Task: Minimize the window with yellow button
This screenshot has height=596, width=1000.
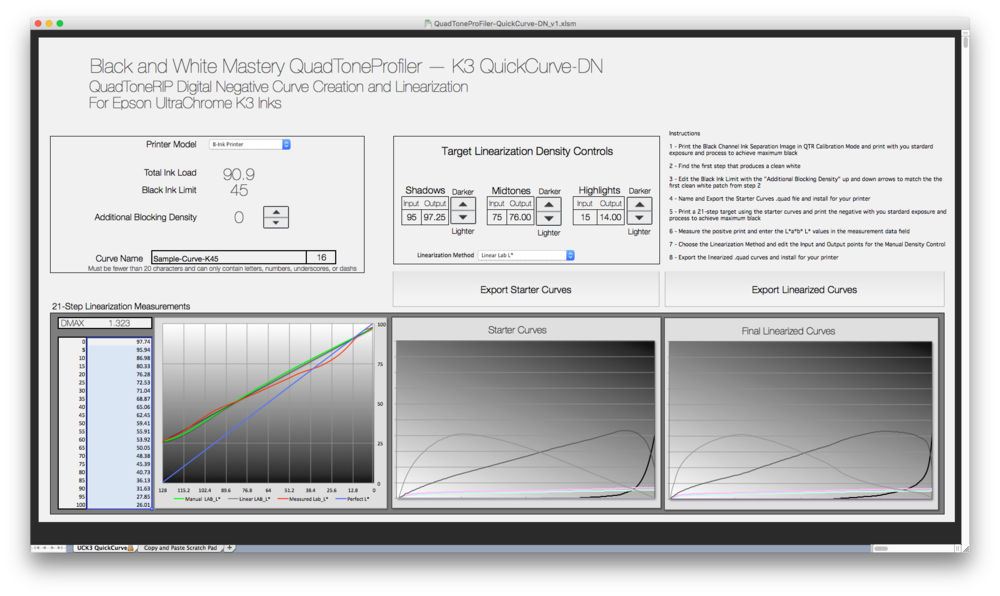Action: [x=49, y=24]
